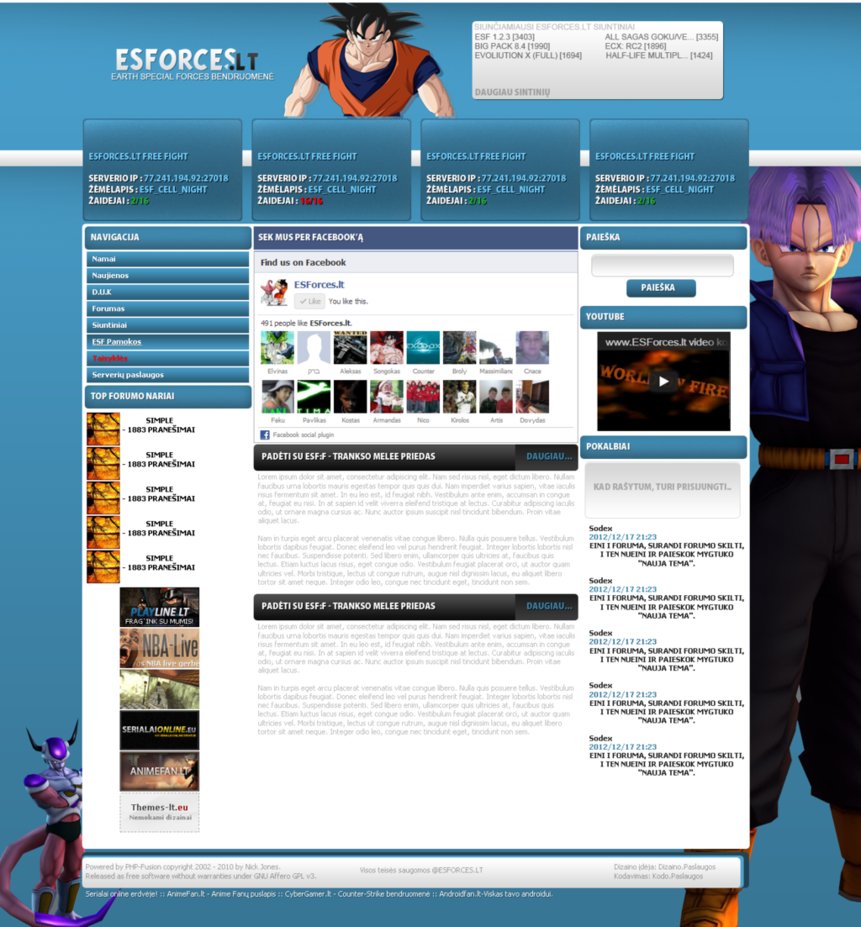Click the chat message box
The height and width of the screenshot is (927, 861).
[662, 490]
